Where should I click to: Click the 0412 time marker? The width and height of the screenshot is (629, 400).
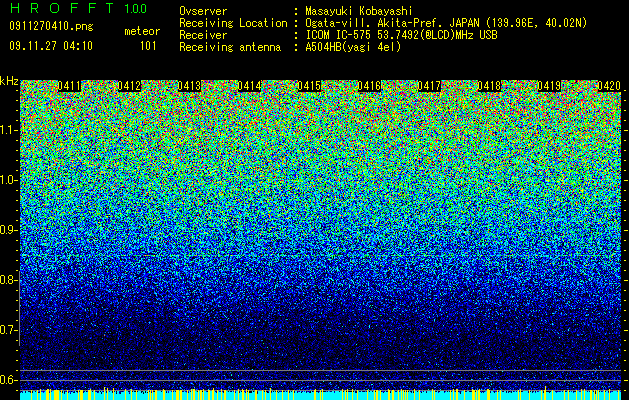[x=130, y=86]
